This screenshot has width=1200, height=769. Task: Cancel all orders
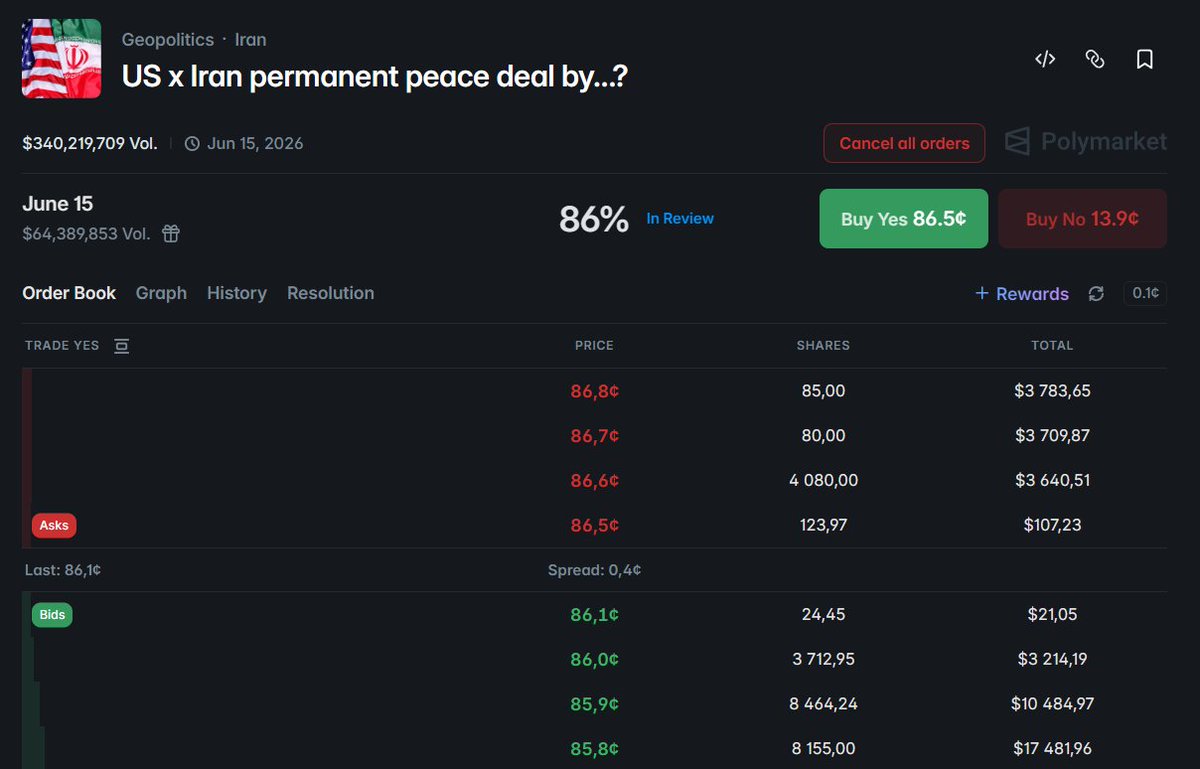point(904,143)
